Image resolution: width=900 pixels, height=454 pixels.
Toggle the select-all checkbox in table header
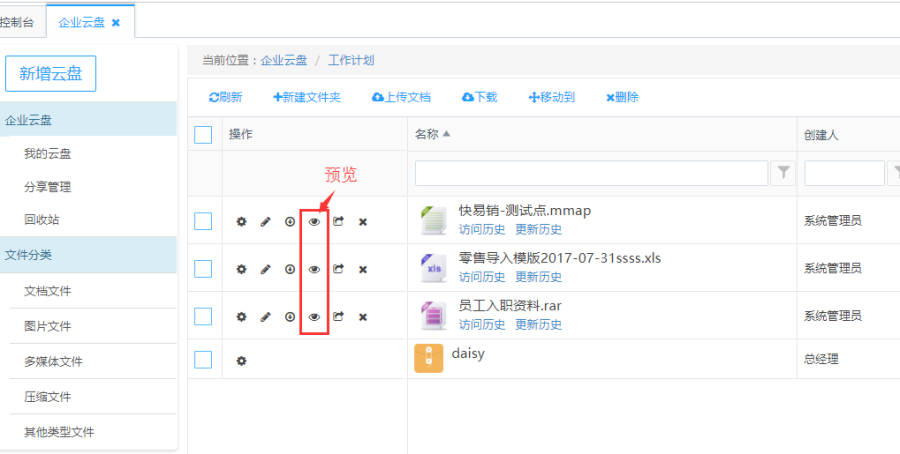click(203, 135)
